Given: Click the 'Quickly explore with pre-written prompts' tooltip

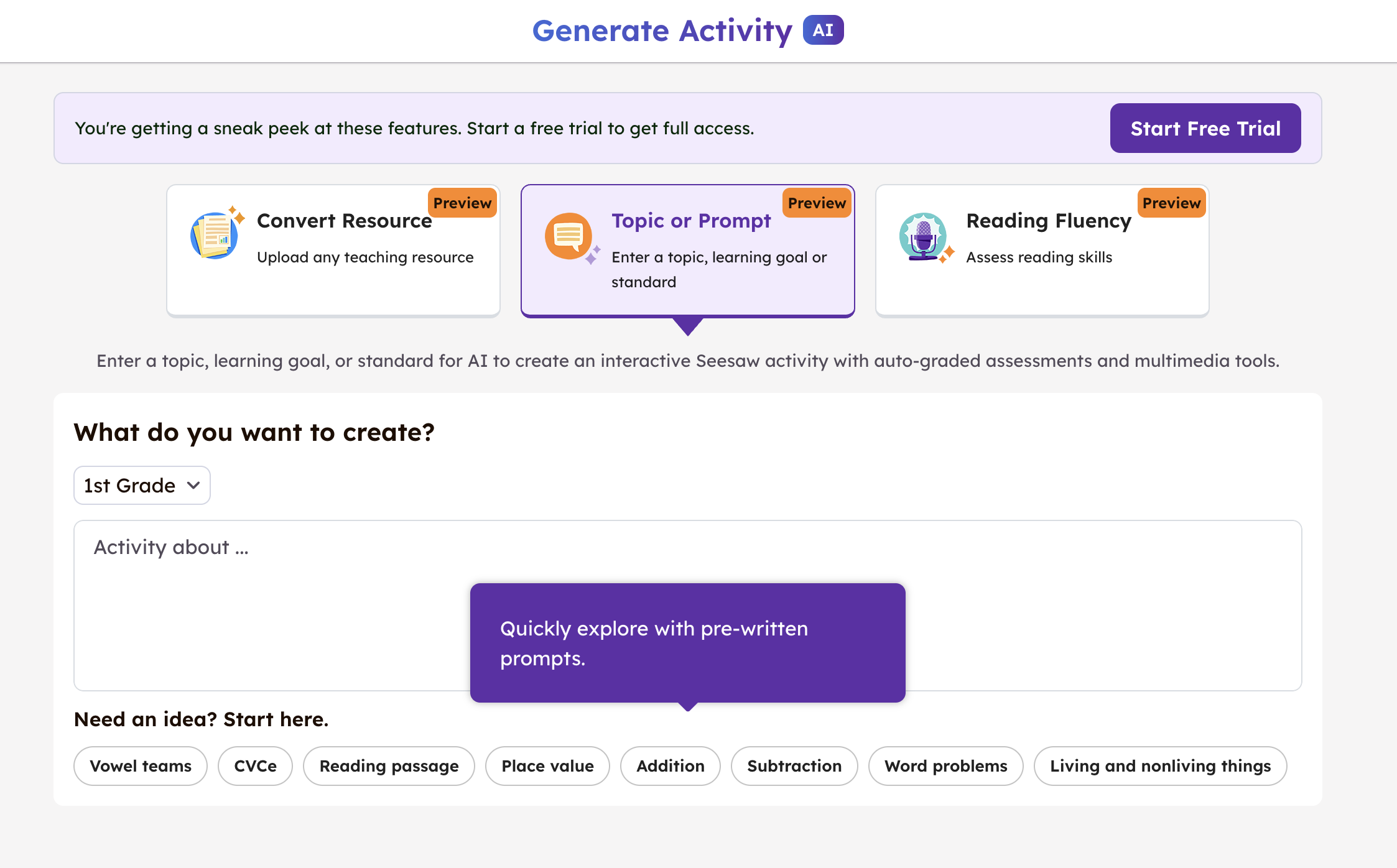Looking at the screenshot, I should (x=688, y=643).
